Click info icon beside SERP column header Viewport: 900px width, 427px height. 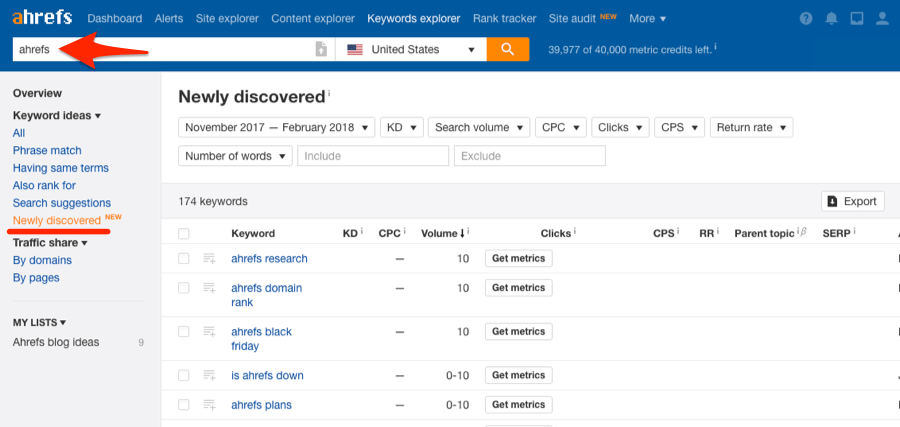click(855, 231)
